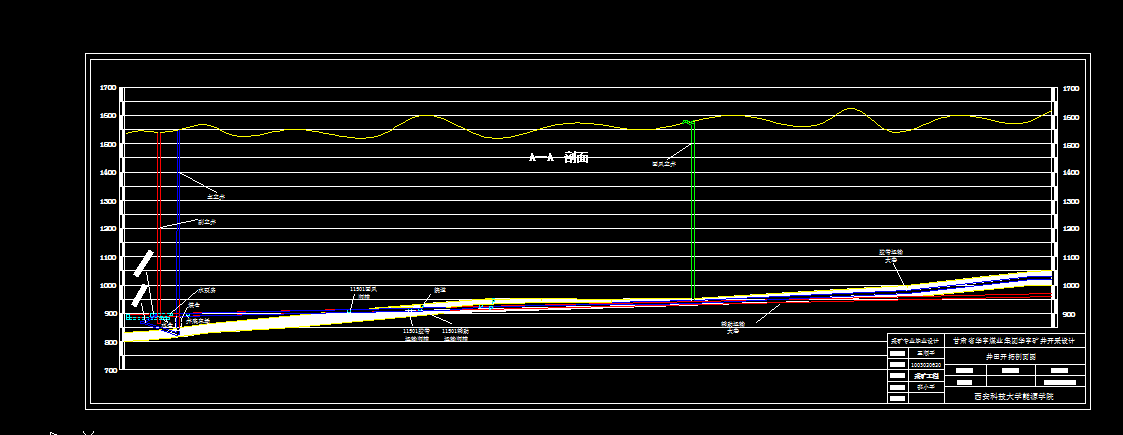This screenshot has height=435, width=1123.
Task: Pick the 1400 label on right elevation scale
Action: tap(1071, 173)
